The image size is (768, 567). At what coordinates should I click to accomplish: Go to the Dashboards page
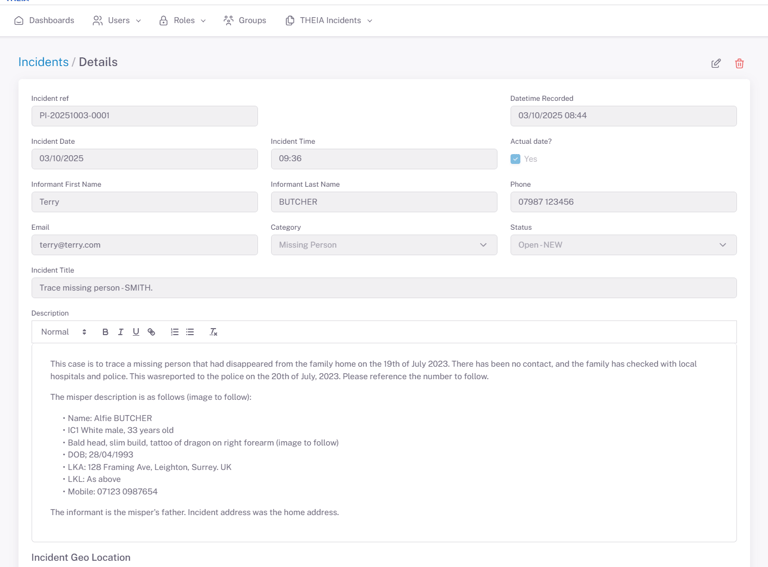coord(44,20)
